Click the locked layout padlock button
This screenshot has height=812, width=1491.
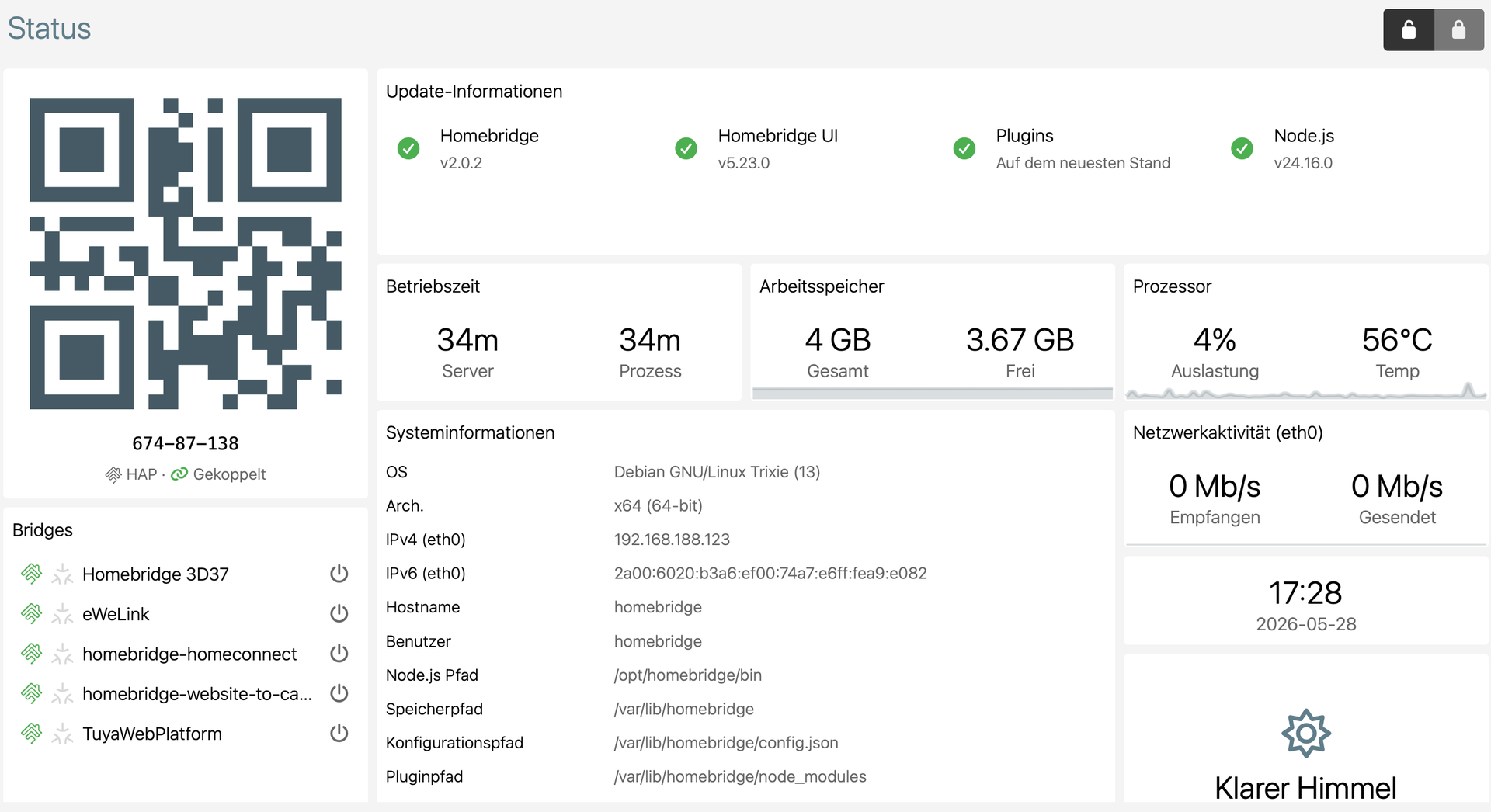[x=1459, y=30]
